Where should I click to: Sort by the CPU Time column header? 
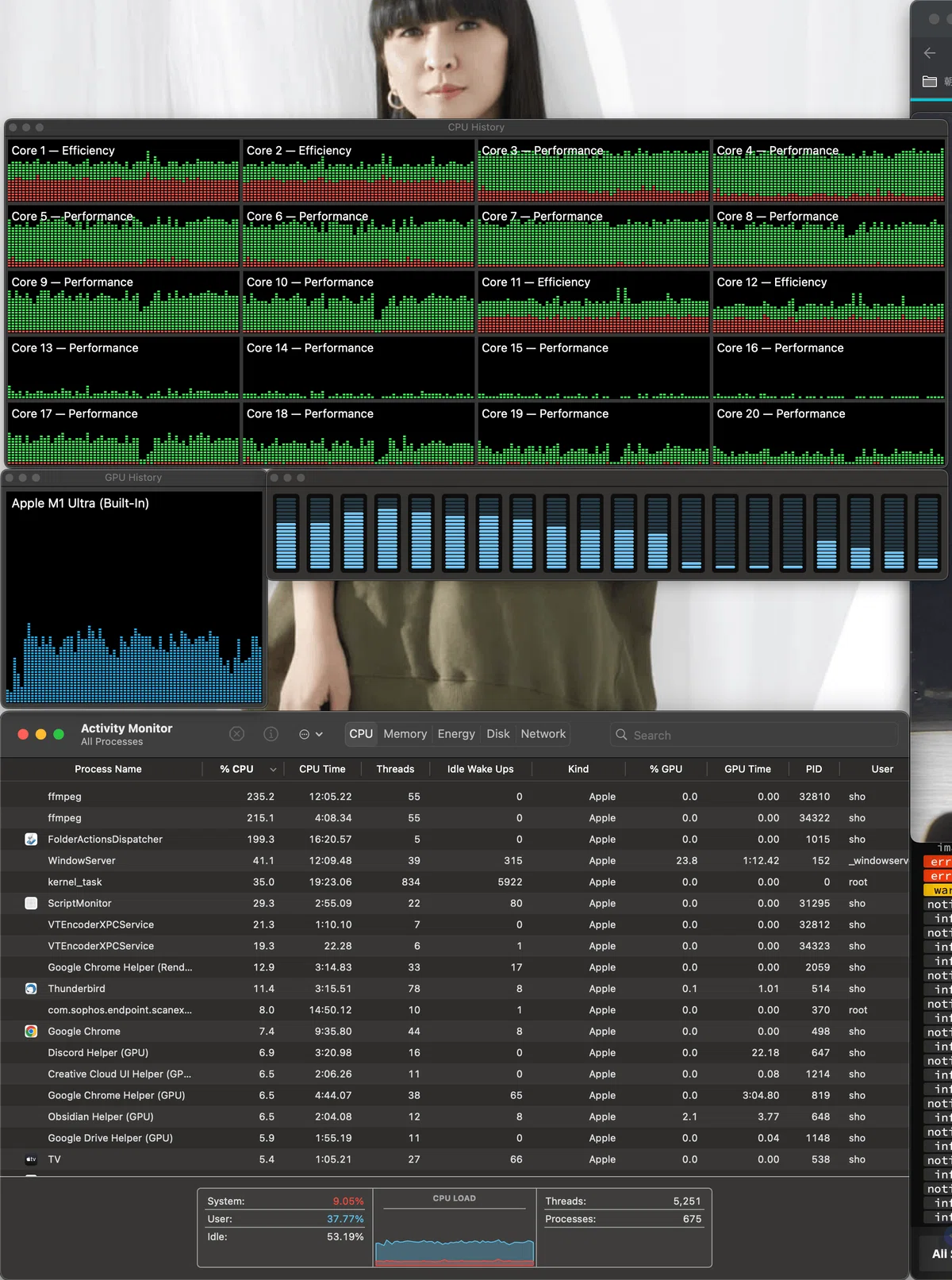[322, 769]
